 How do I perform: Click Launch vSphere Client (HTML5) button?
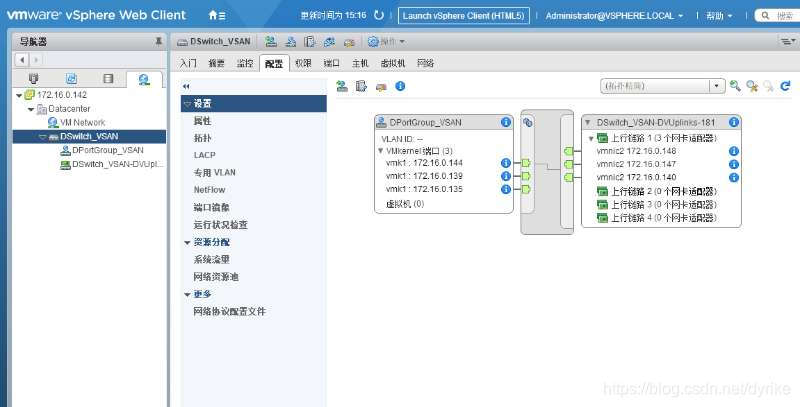[x=463, y=16]
